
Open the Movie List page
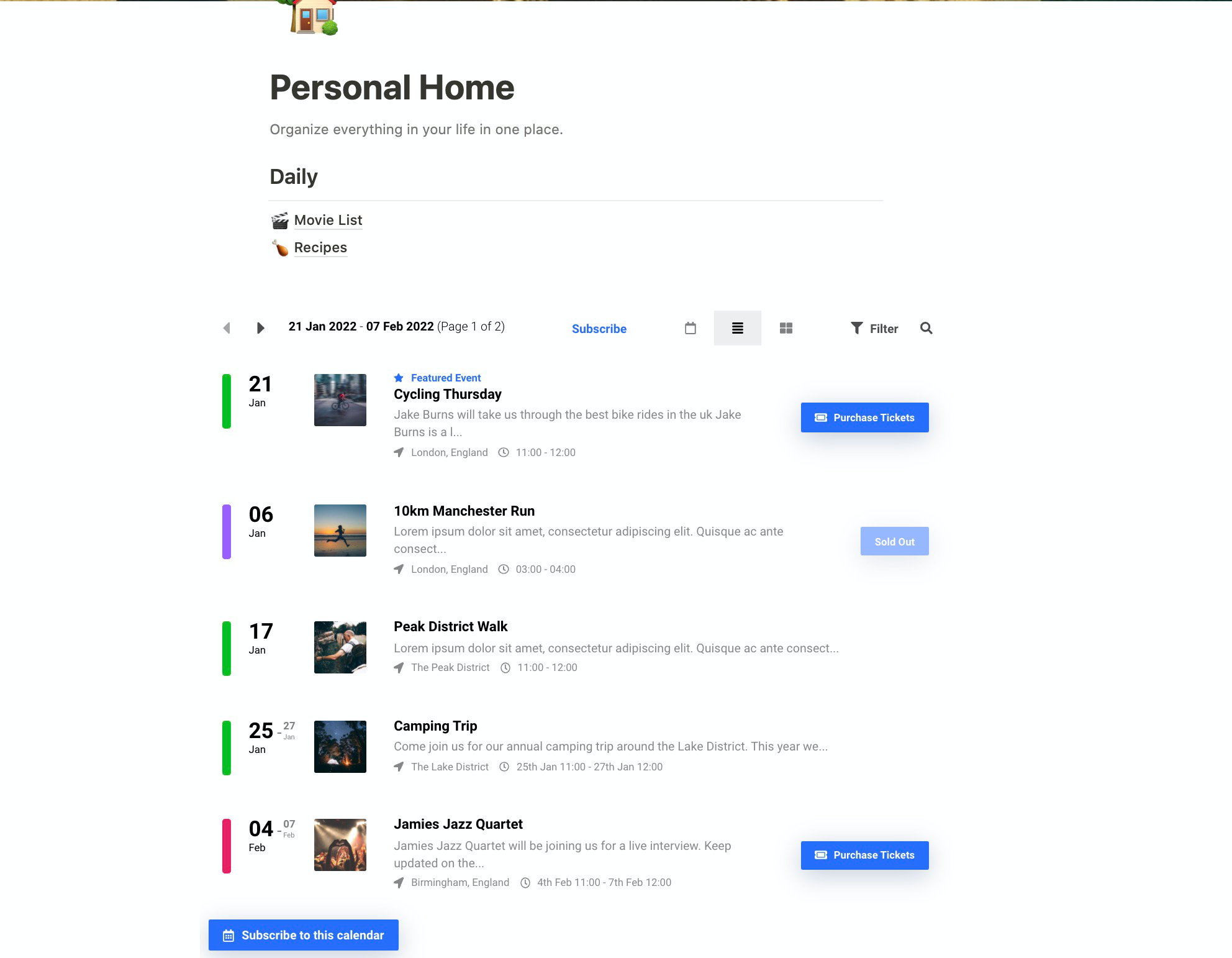click(x=328, y=219)
